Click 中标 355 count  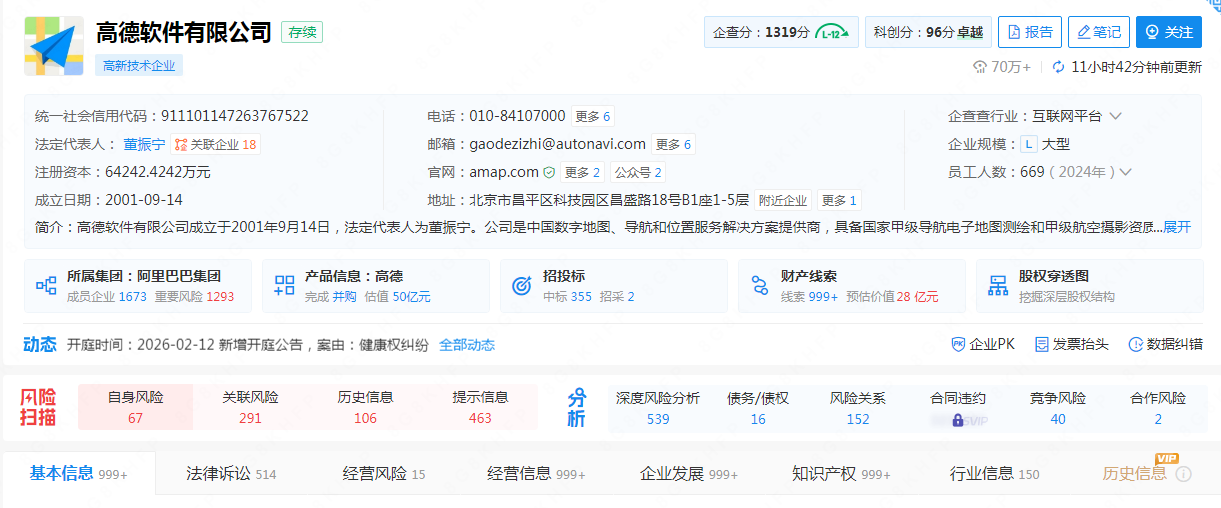567,297
